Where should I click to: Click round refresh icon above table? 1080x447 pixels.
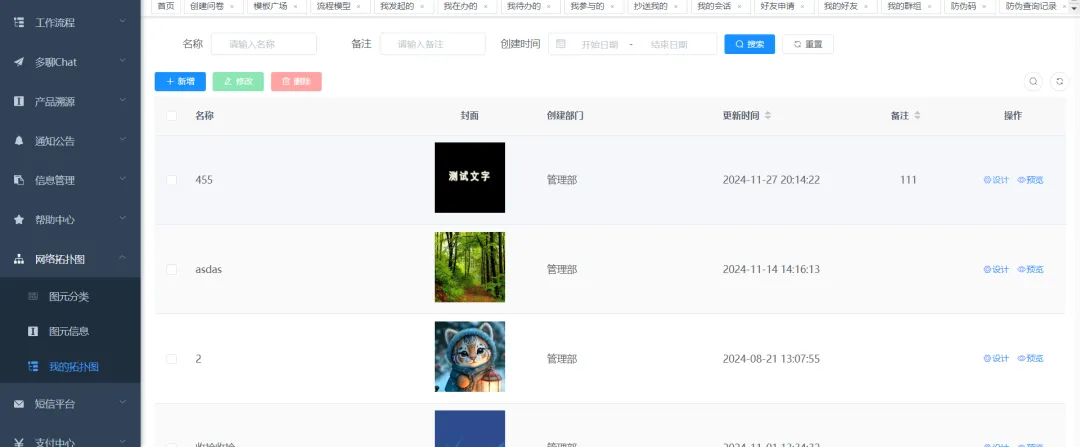pyautogui.click(x=1060, y=82)
